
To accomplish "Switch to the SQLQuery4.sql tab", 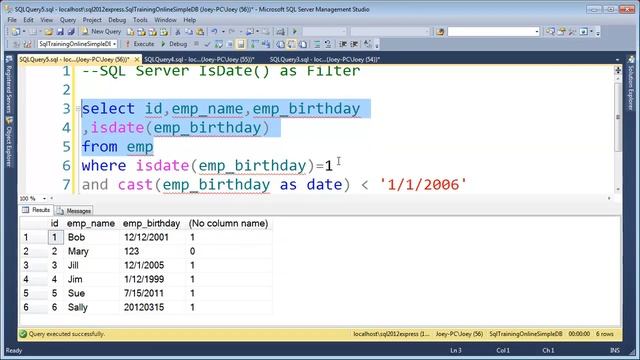I will click(x=199, y=60).
